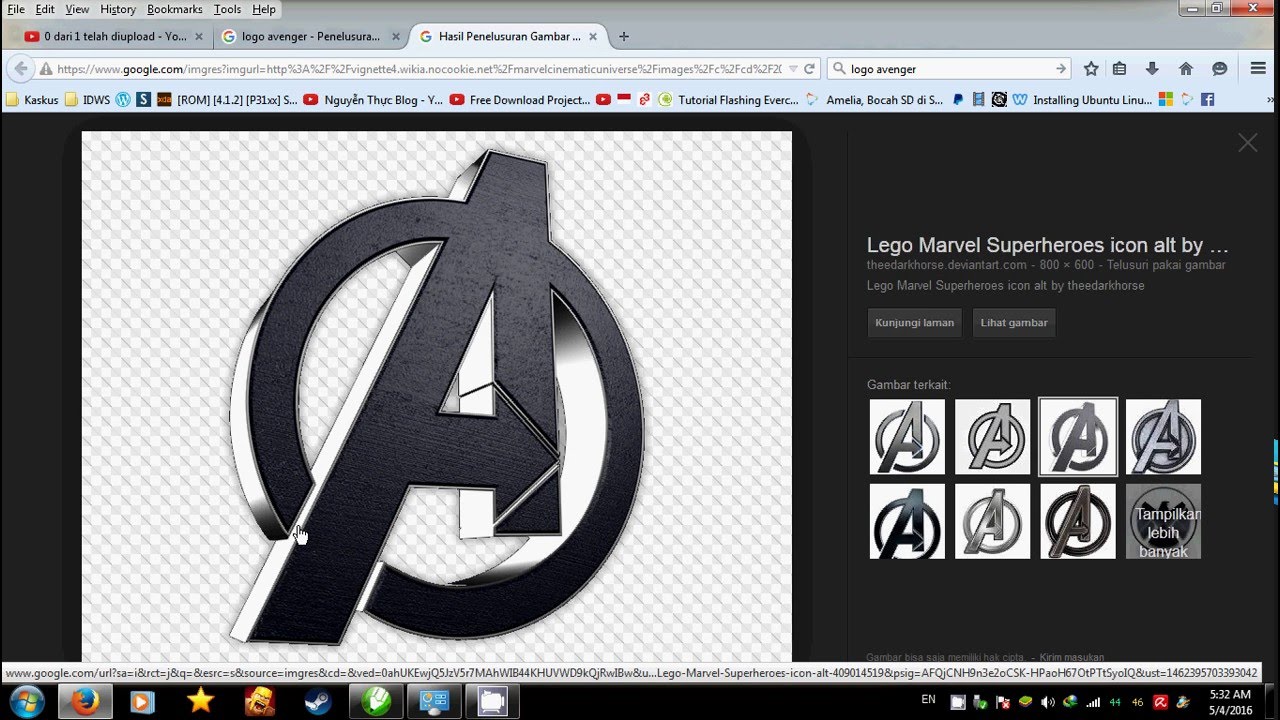Open the PayPal bookmark icon
Viewport: 1280px width, 720px height.
point(958,100)
